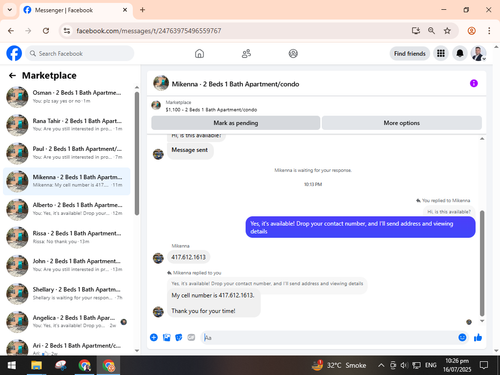Open the Windows notification center
This screenshot has height=375, width=500.
coord(484,365)
